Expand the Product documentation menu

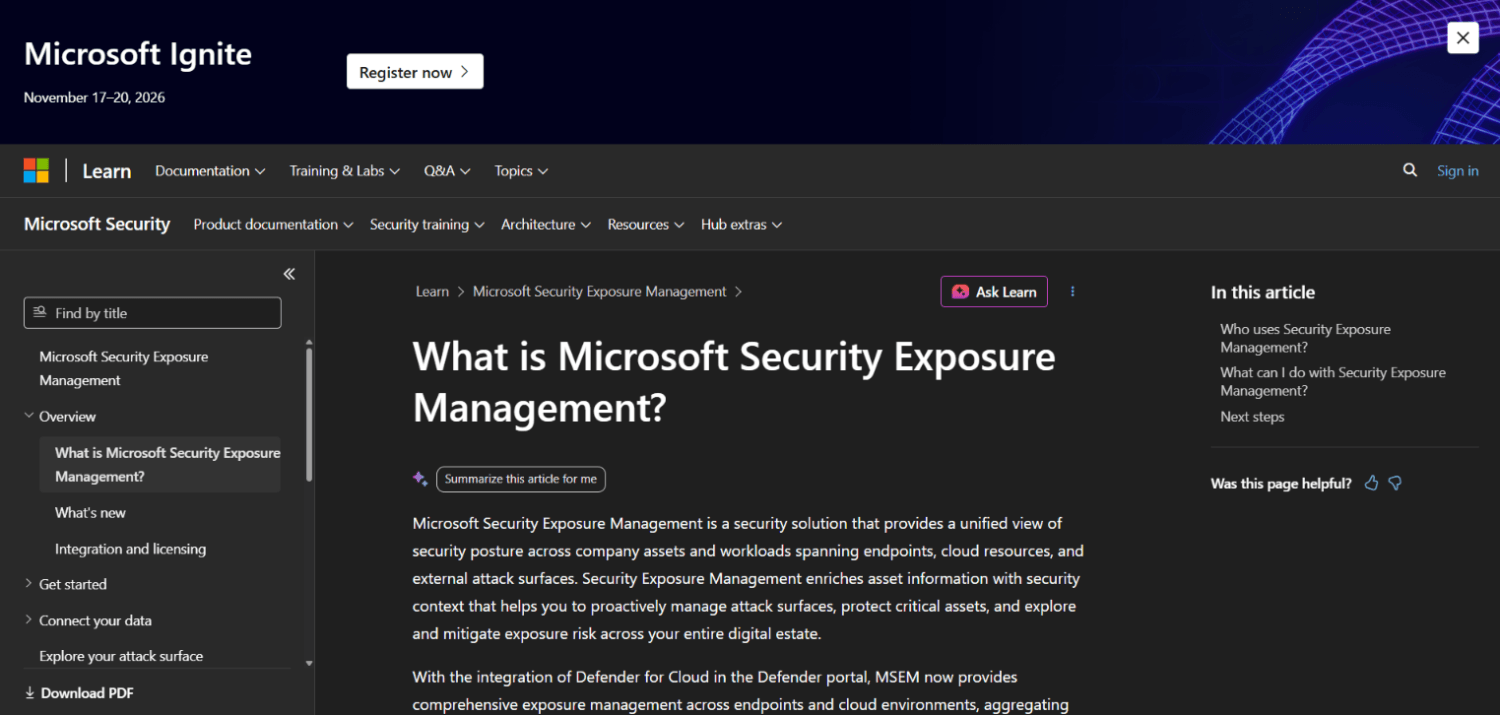click(x=273, y=224)
